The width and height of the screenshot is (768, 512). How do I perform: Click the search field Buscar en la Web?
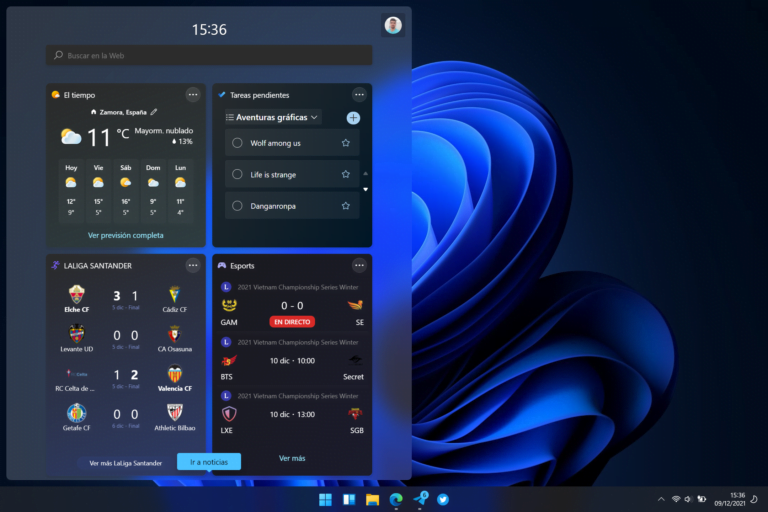pos(209,55)
